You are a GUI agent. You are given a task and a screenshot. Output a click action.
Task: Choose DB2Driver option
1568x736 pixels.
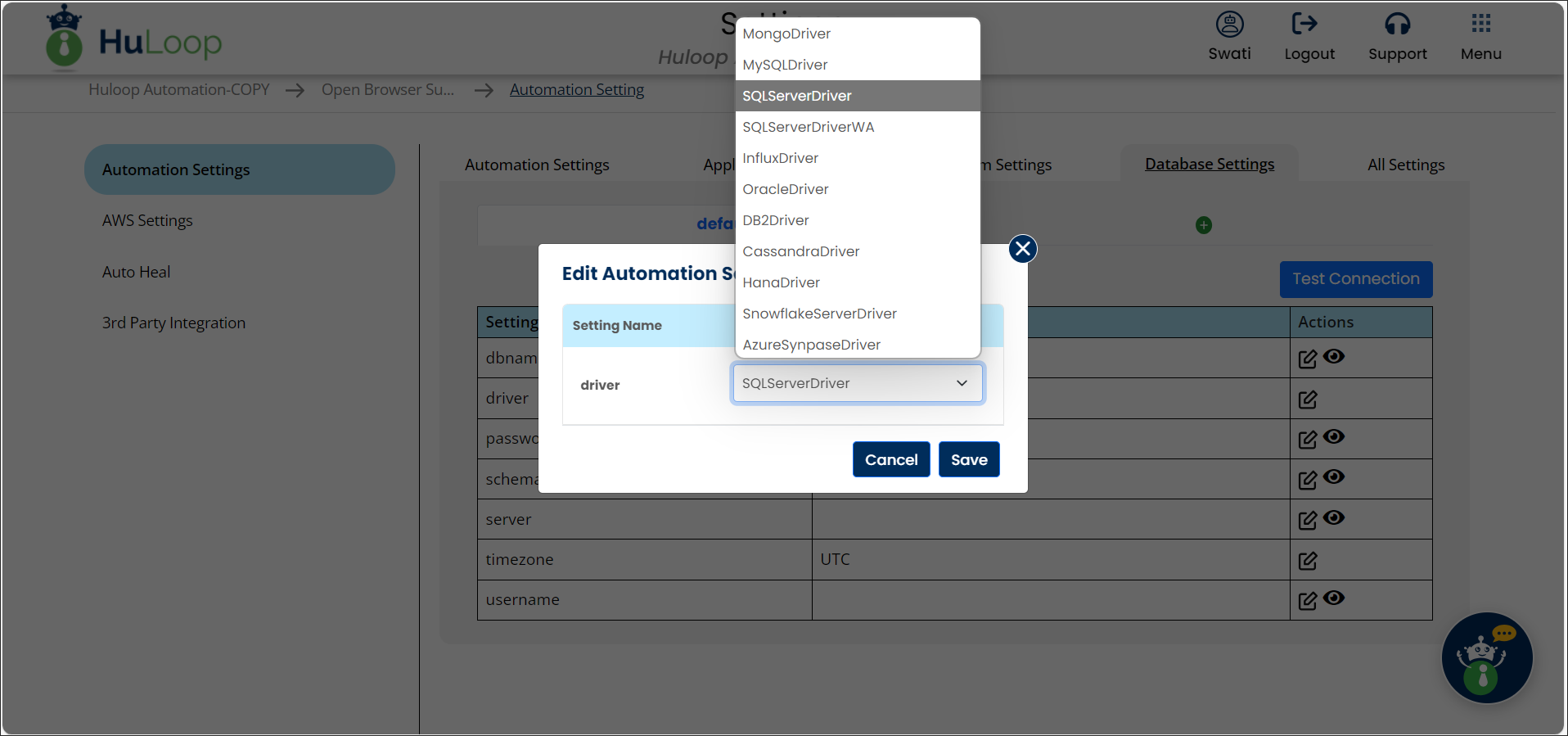point(858,220)
